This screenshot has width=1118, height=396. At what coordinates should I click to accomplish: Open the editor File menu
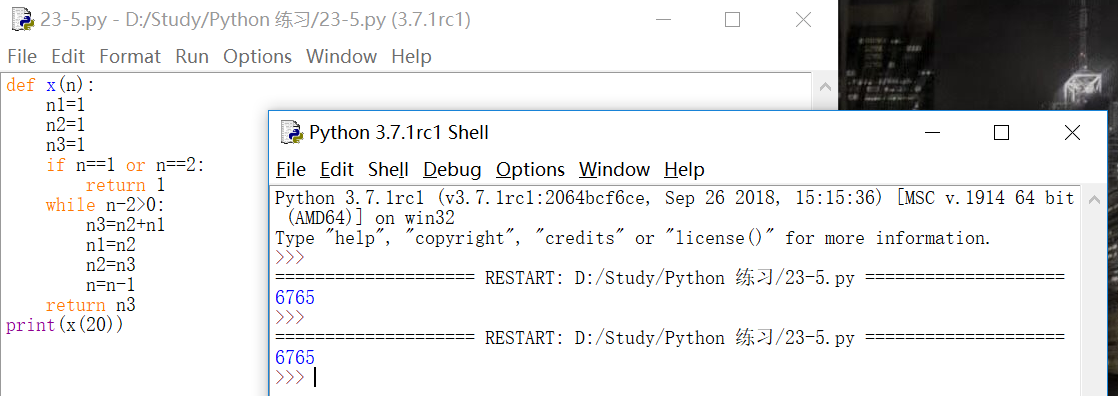tap(22, 56)
